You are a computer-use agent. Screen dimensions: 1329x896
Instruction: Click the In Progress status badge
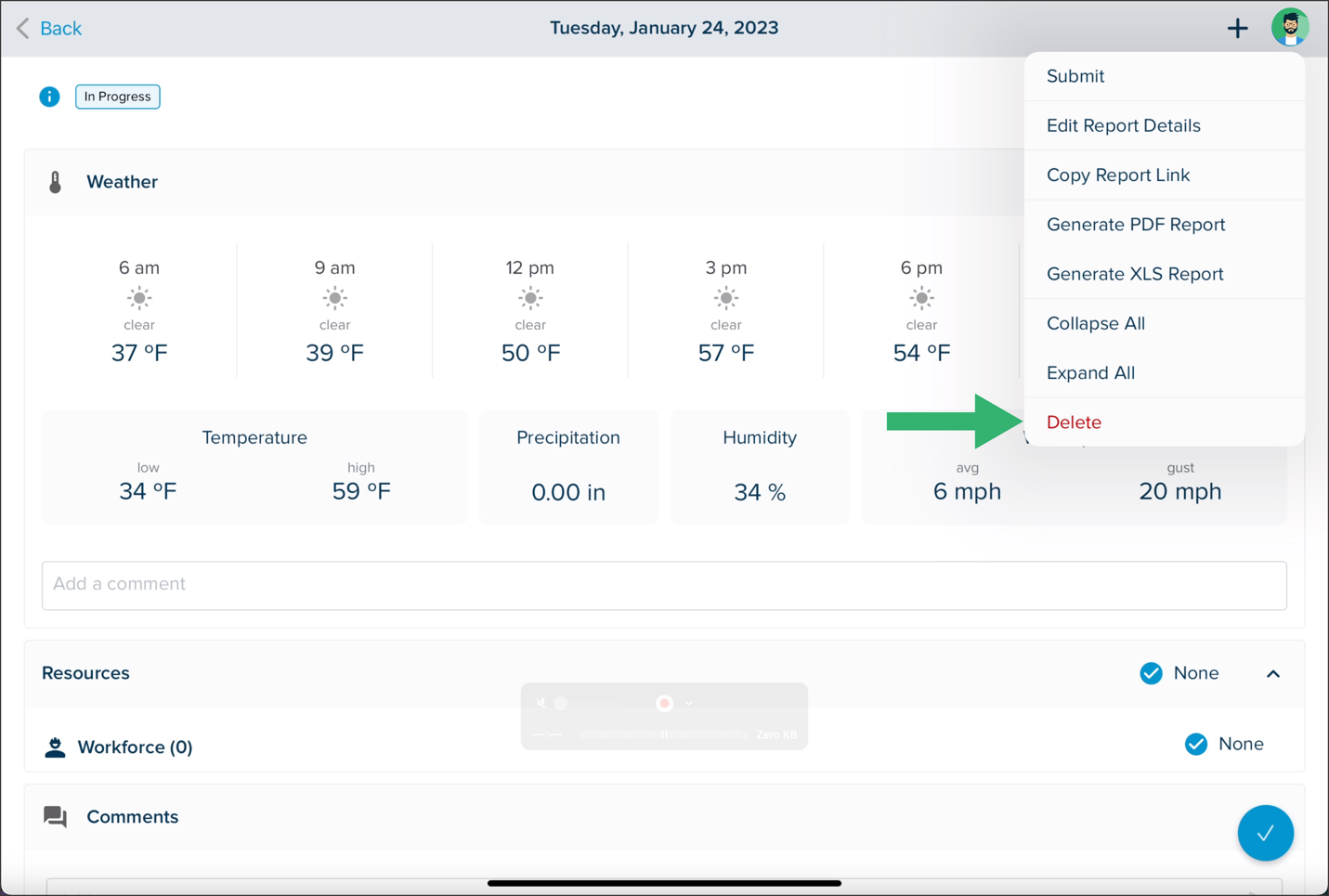click(118, 97)
